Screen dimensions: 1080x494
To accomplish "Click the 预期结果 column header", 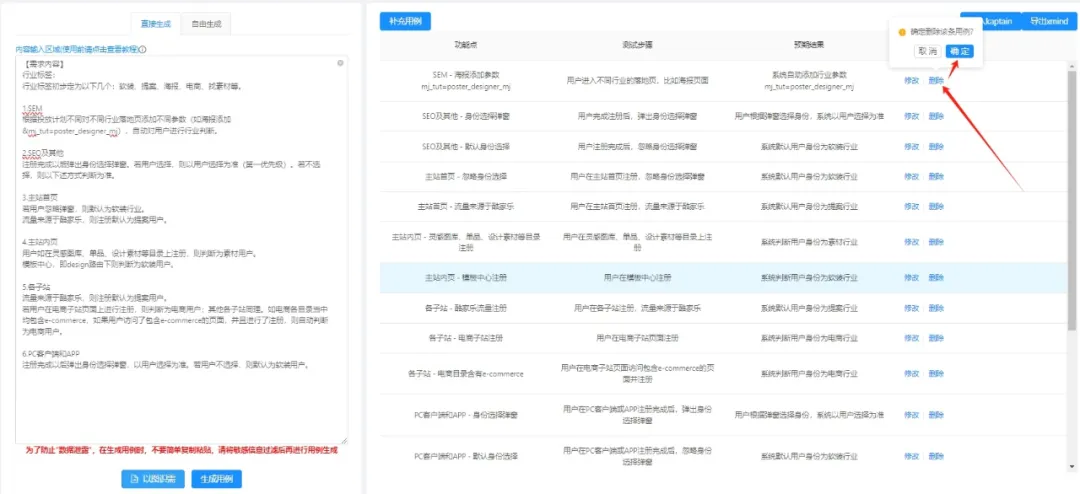I will click(x=809, y=44).
